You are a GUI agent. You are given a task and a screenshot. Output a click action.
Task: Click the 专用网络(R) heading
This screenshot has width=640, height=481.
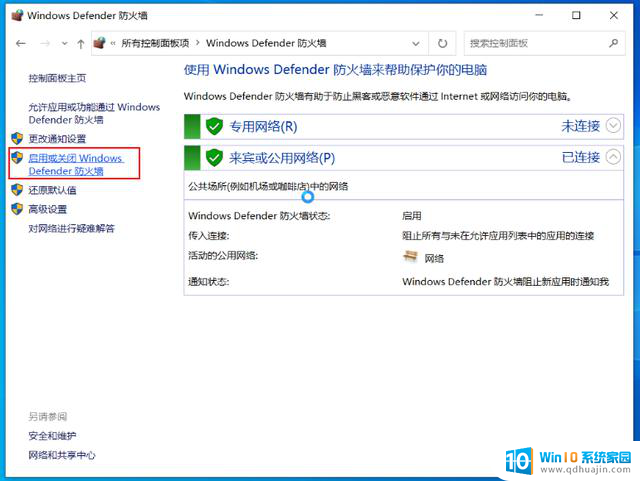pyautogui.click(x=263, y=127)
